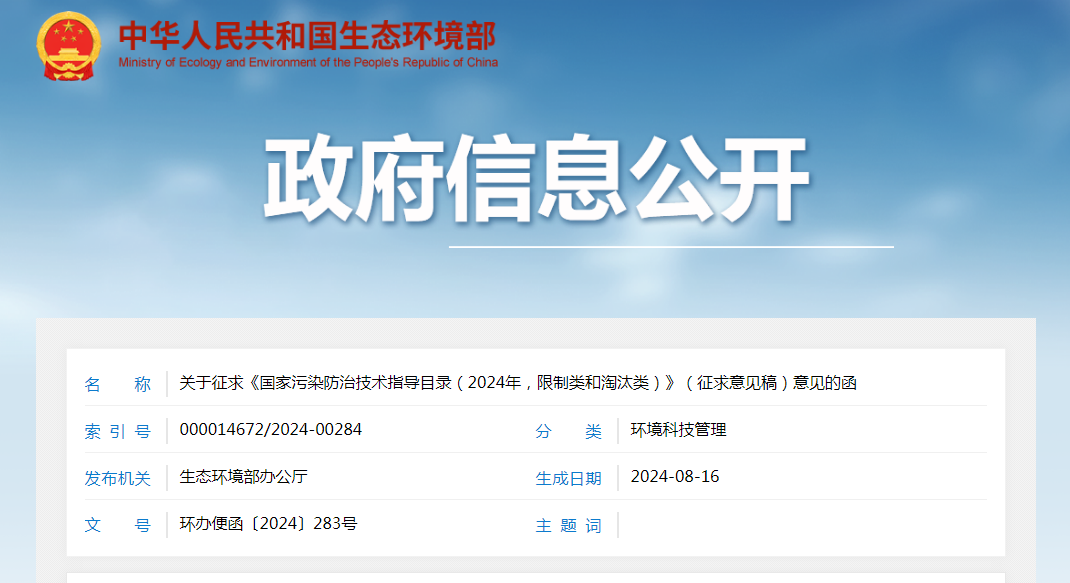Image resolution: width=1070 pixels, height=583 pixels.
Task: Click the empty 主题词 value area
Action: [x=800, y=525]
